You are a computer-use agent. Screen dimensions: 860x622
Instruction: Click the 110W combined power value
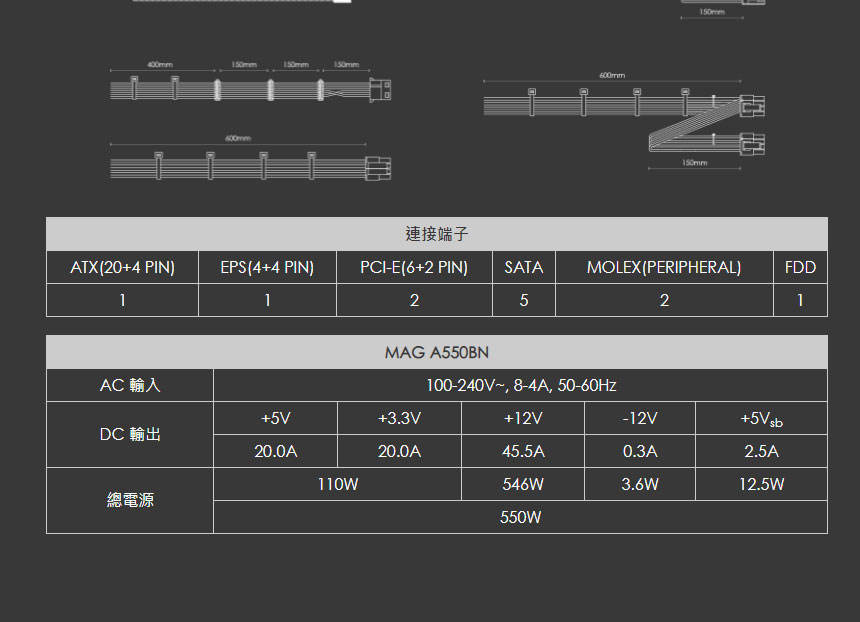tap(338, 484)
